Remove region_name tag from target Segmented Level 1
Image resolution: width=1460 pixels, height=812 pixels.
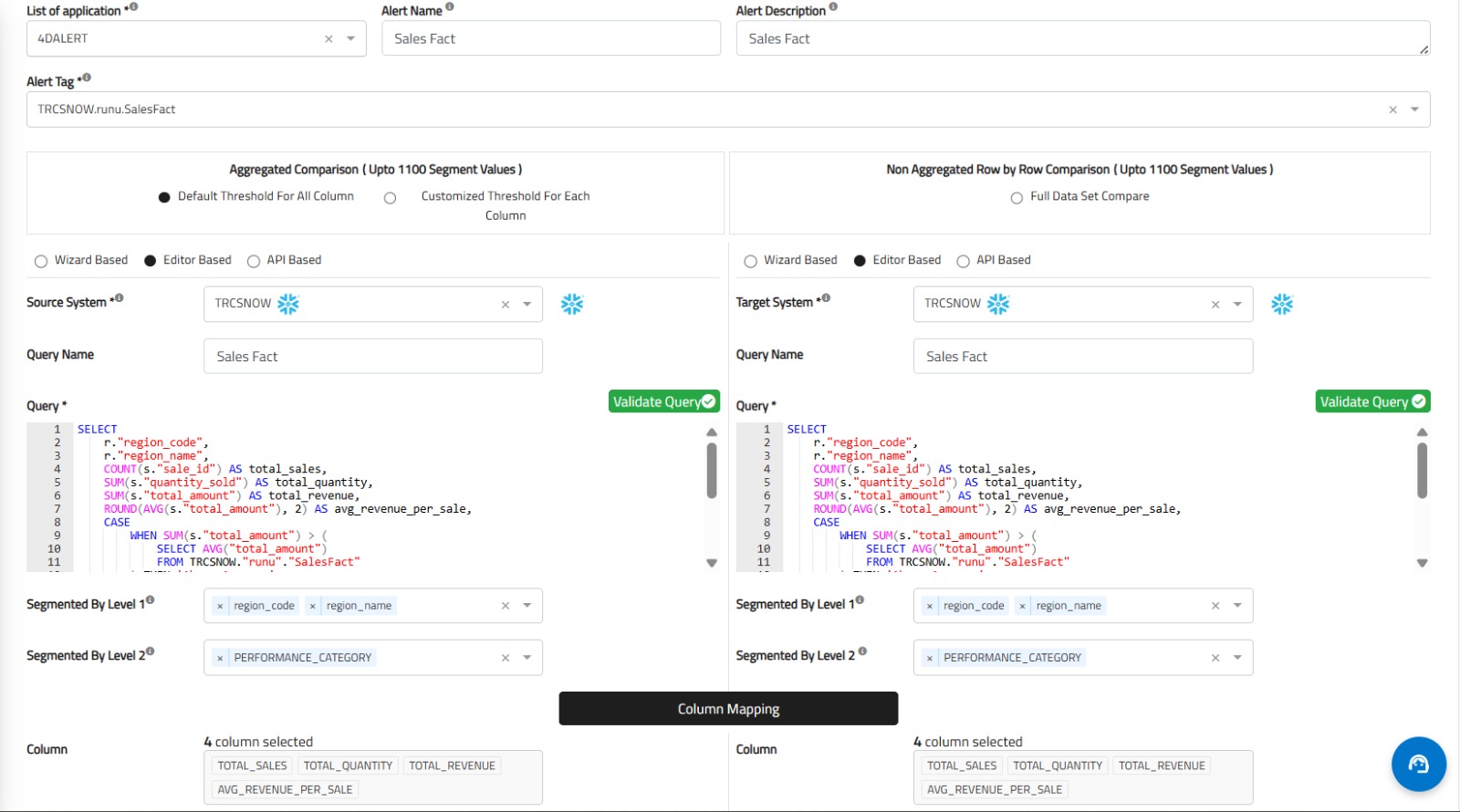pyautogui.click(x=1023, y=606)
